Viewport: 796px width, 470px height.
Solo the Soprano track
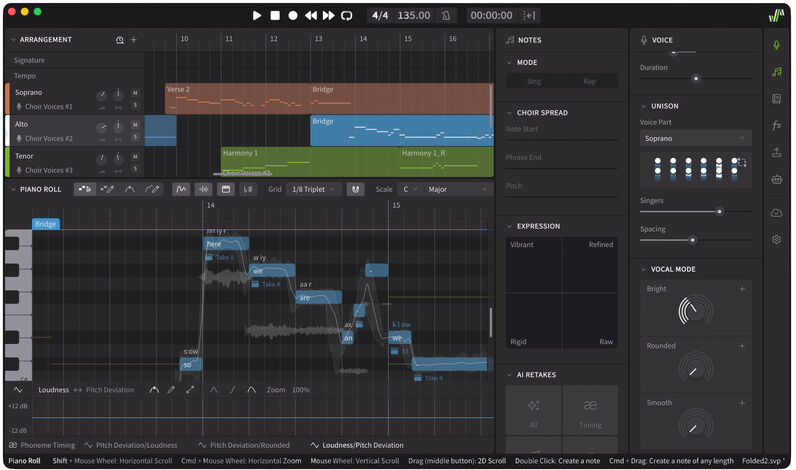click(x=135, y=105)
